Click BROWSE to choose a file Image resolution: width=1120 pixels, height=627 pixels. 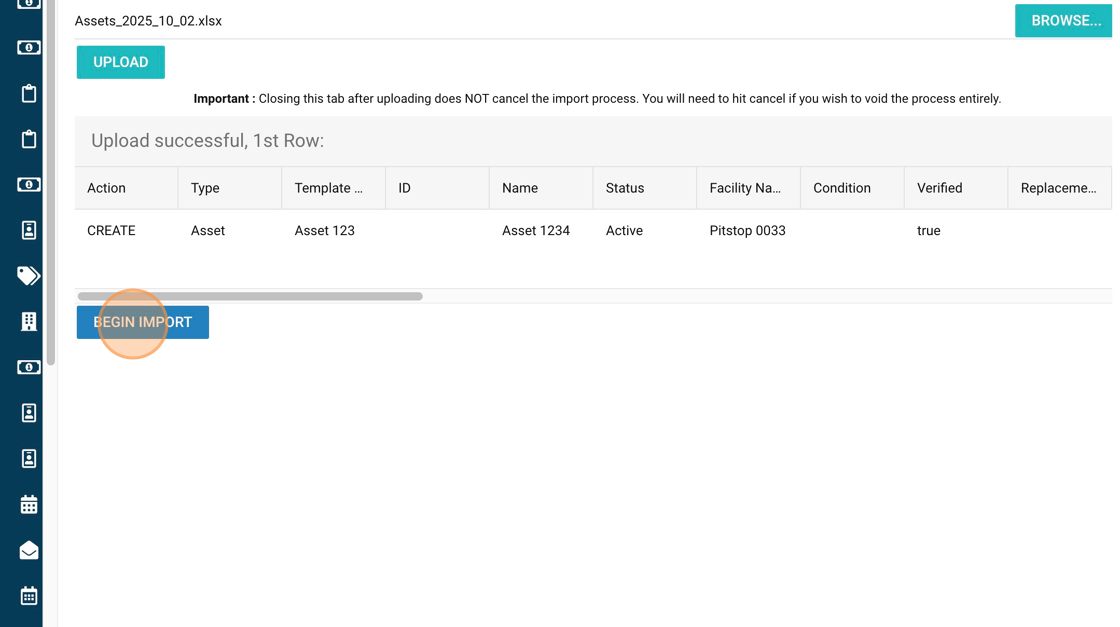pyautogui.click(x=1064, y=21)
